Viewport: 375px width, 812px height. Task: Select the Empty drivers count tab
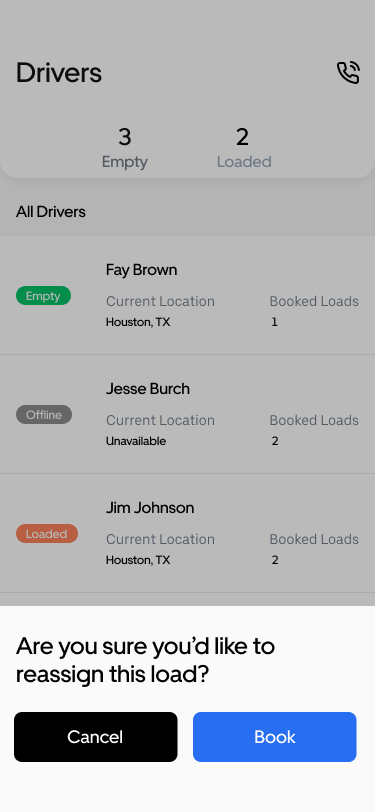[125, 148]
